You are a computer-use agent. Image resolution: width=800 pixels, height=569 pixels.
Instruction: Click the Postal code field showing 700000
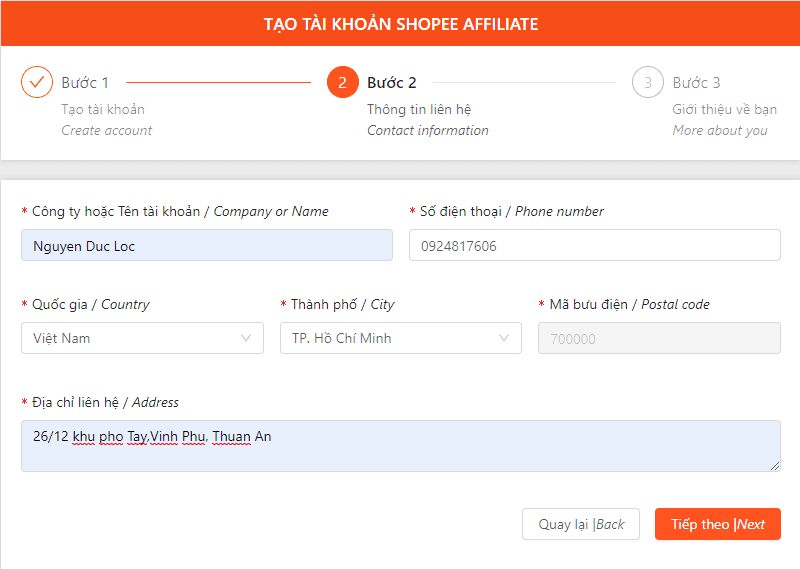coord(659,338)
